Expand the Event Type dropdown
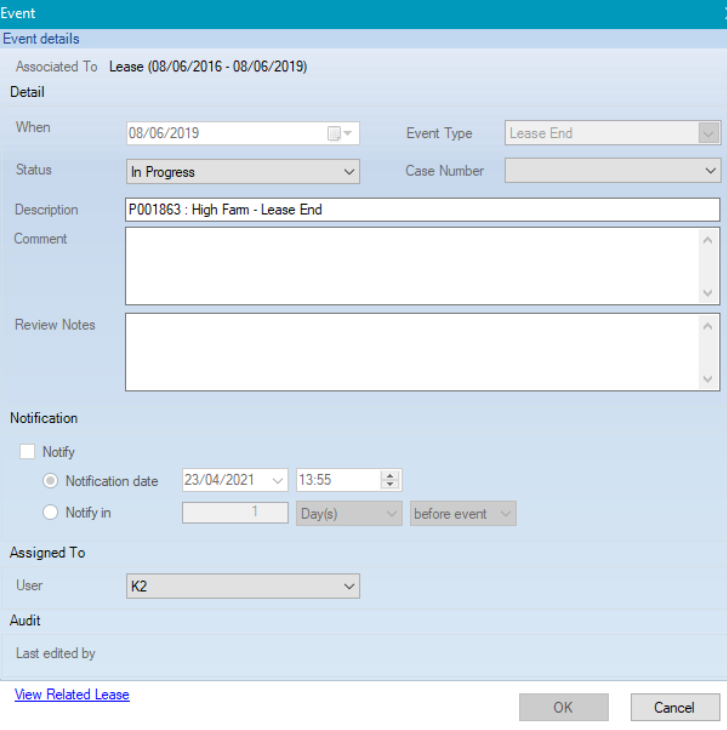Screen dimensions: 727x730 coord(709,133)
